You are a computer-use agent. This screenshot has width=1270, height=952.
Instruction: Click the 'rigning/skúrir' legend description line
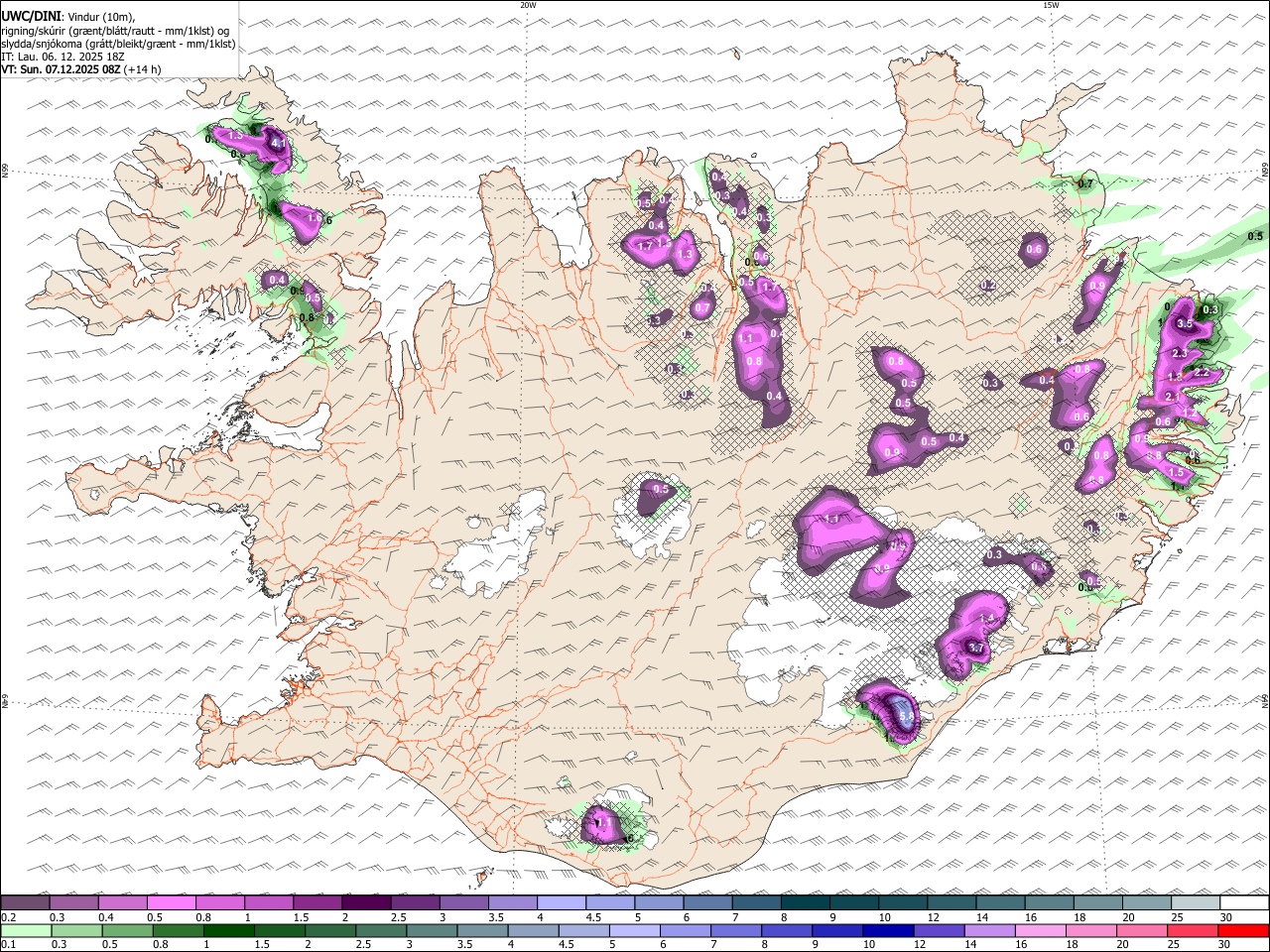pyautogui.click(x=114, y=30)
